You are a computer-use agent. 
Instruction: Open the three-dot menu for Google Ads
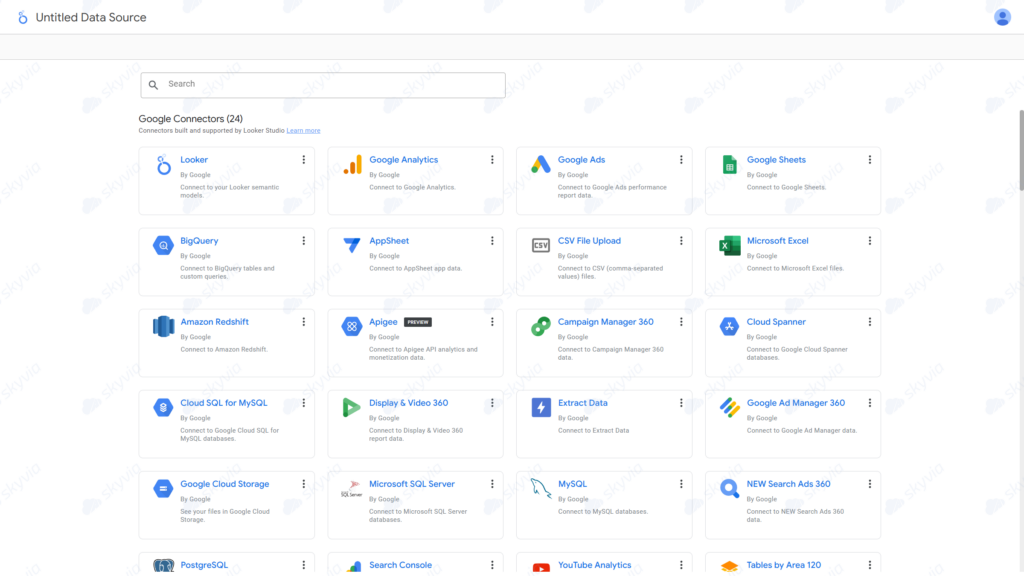click(681, 160)
